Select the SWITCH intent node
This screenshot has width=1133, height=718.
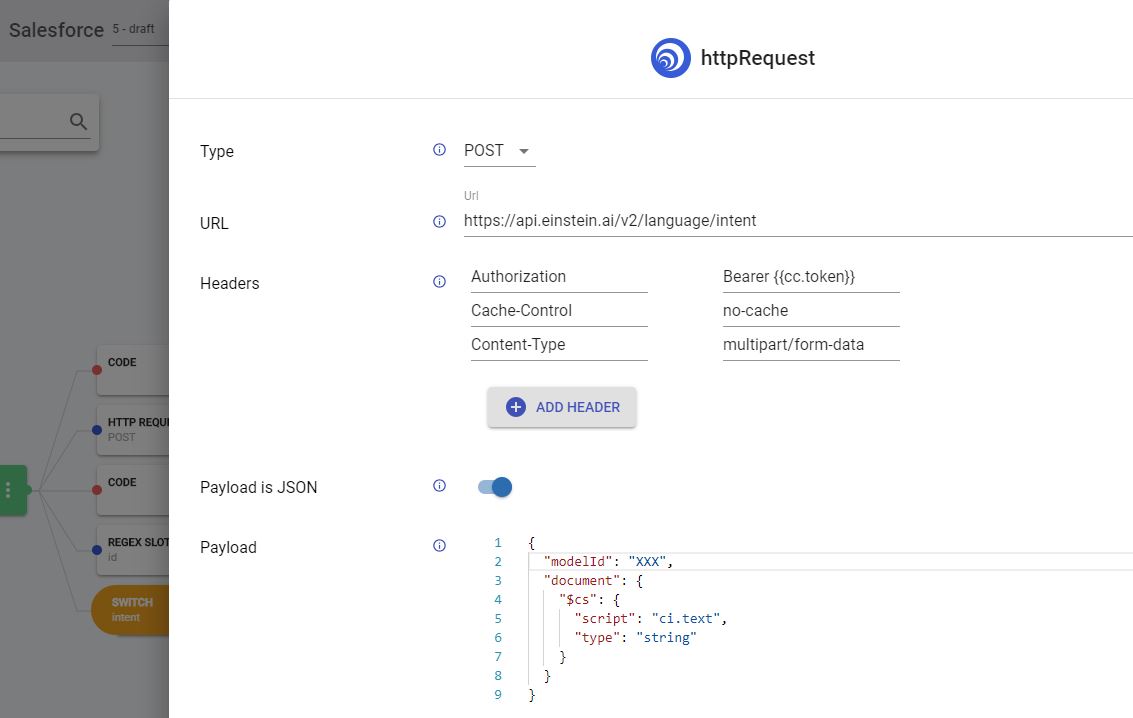point(130,610)
